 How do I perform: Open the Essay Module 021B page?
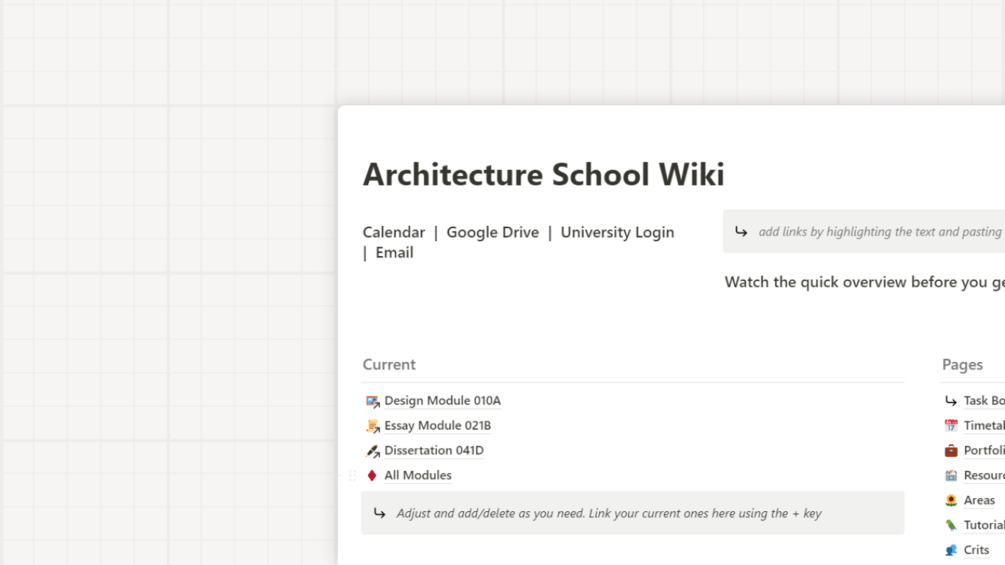point(437,426)
